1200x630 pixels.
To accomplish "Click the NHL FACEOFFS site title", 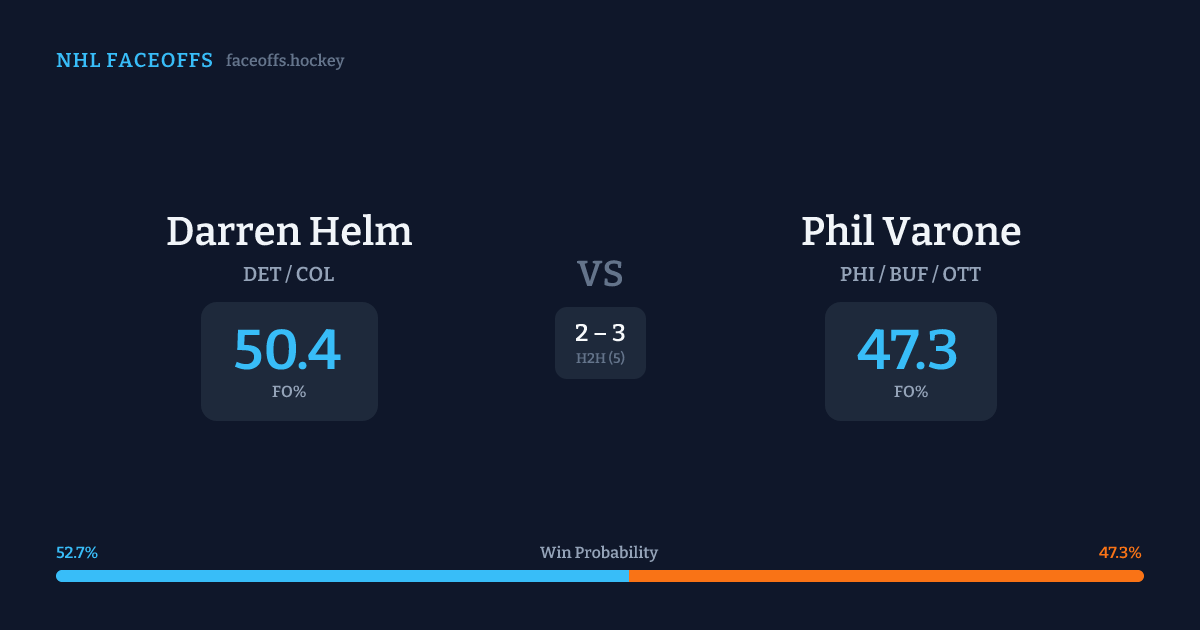I will pos(134,61).
